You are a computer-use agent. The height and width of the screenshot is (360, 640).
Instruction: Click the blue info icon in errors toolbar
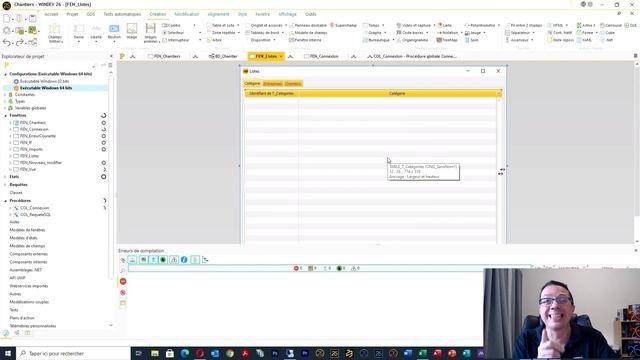point(184,260)
